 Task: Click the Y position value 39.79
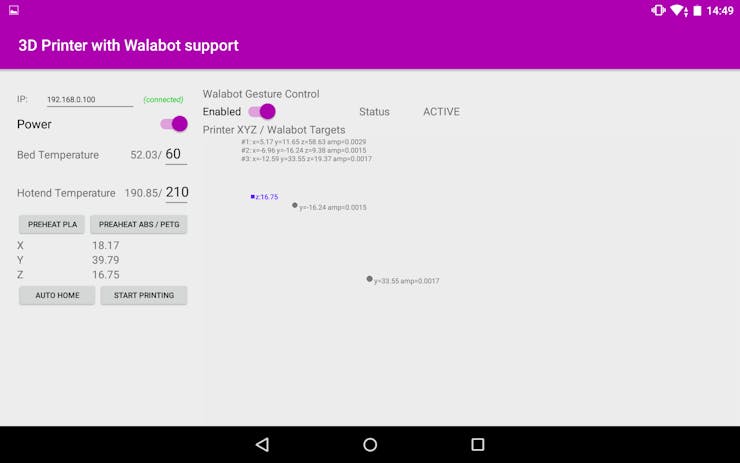click(106, 260)
